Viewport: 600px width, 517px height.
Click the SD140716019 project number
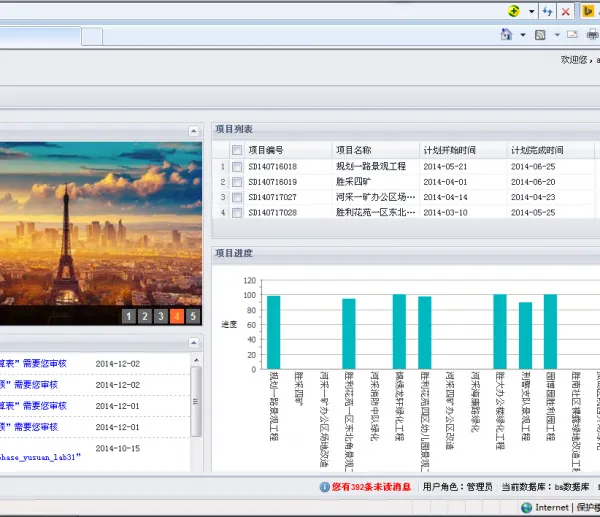[x=272, y=182]
